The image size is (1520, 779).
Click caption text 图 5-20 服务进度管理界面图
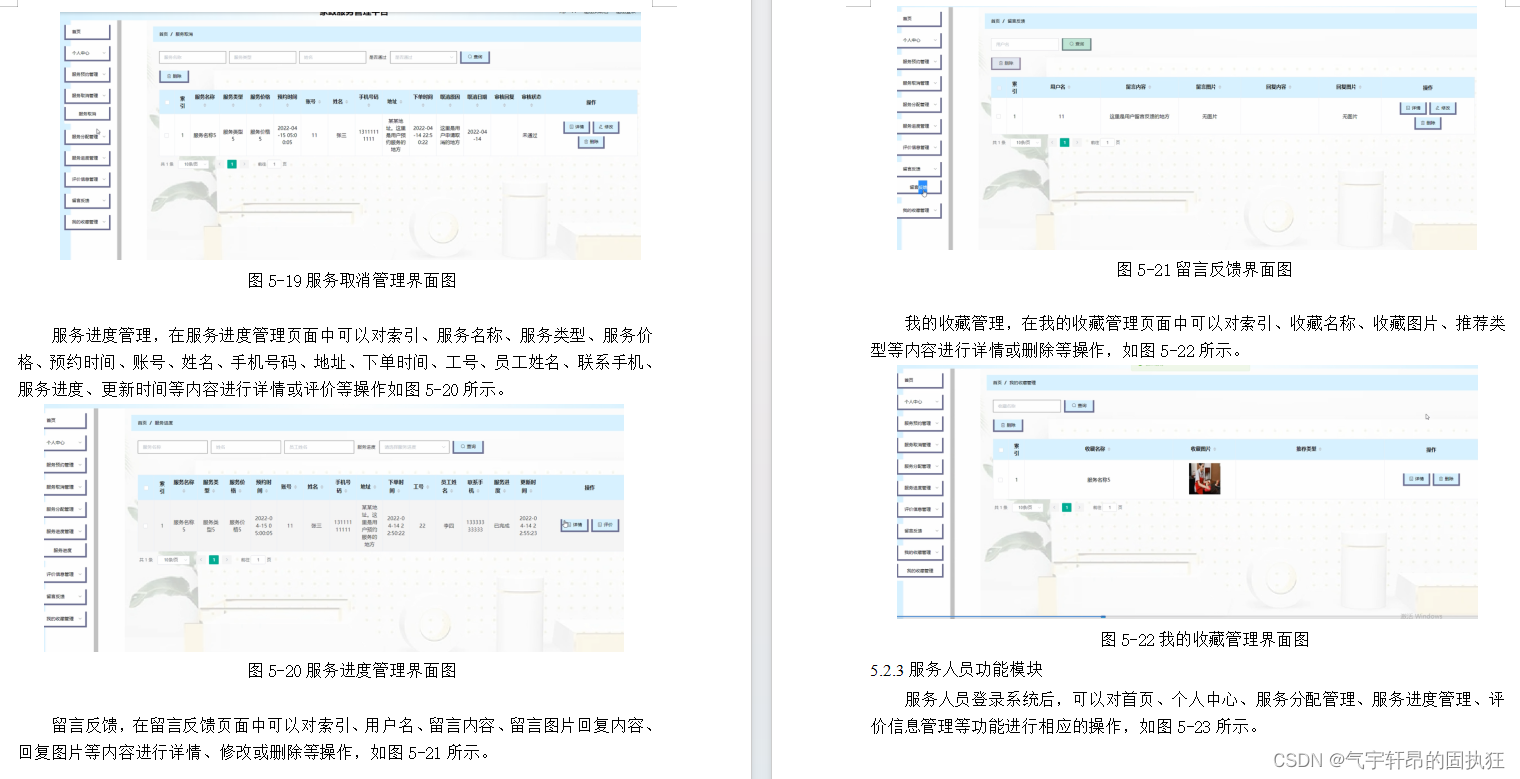coord(352,671)
